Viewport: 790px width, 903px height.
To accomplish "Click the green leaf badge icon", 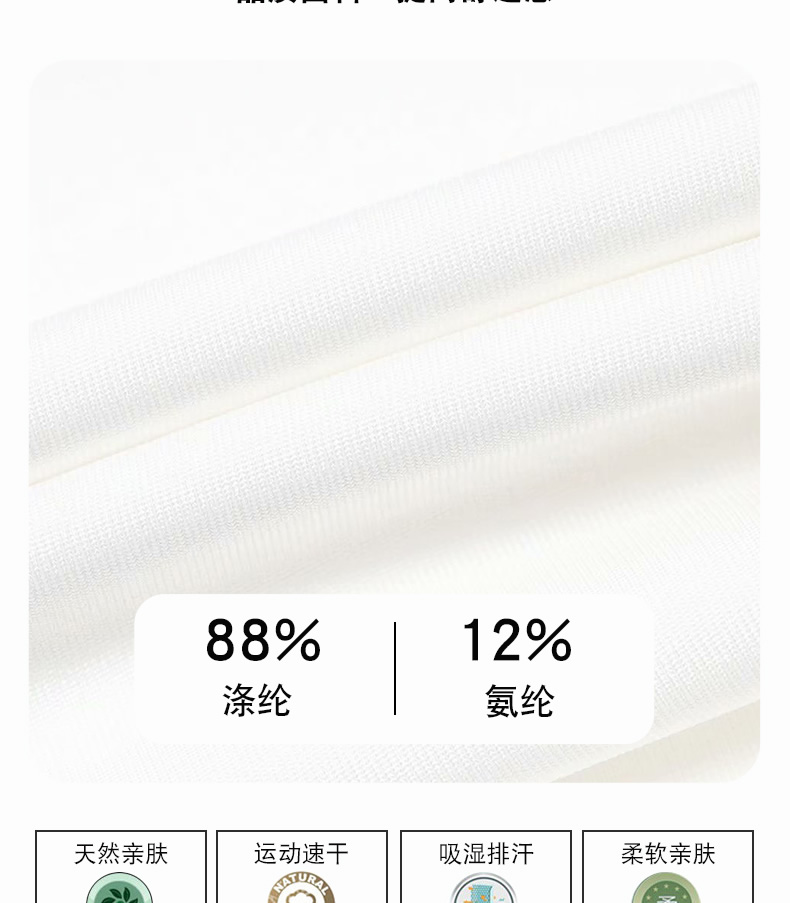I will click(120, 888).
